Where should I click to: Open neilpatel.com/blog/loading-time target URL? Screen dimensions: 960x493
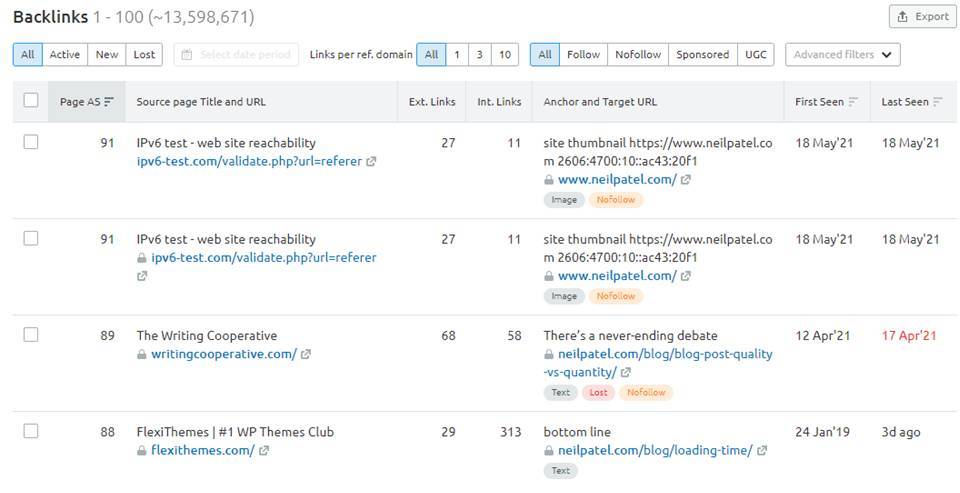pyautogui.click(x=655, y=451)
